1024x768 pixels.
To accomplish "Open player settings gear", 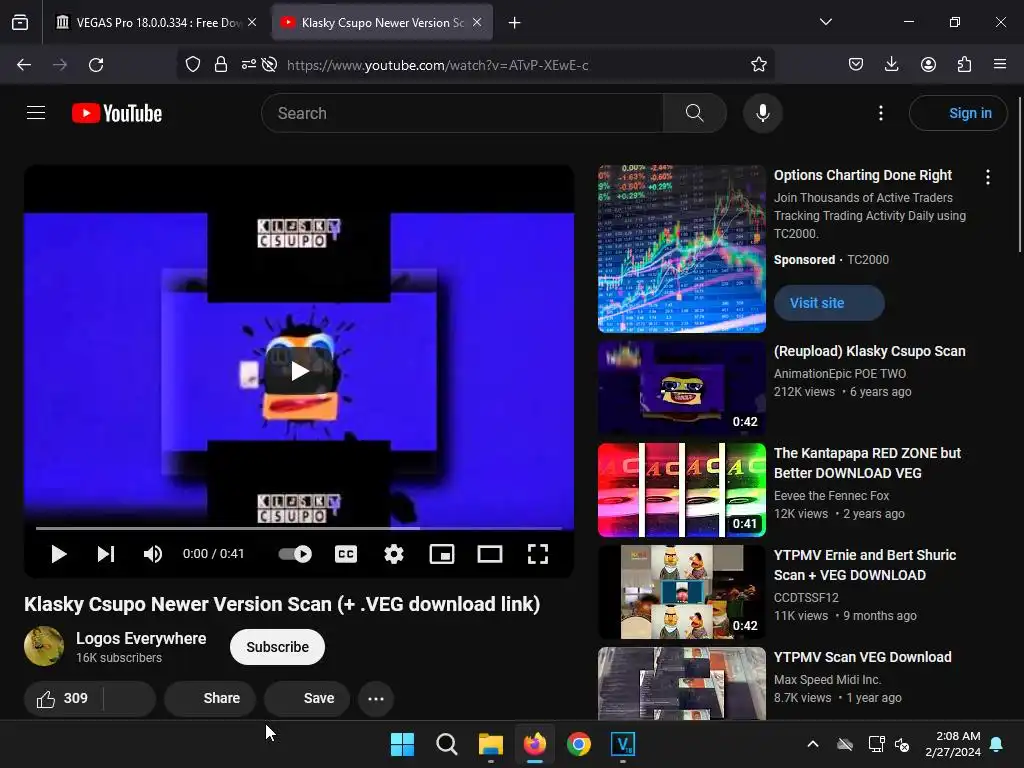I will (x=394, y=554).
